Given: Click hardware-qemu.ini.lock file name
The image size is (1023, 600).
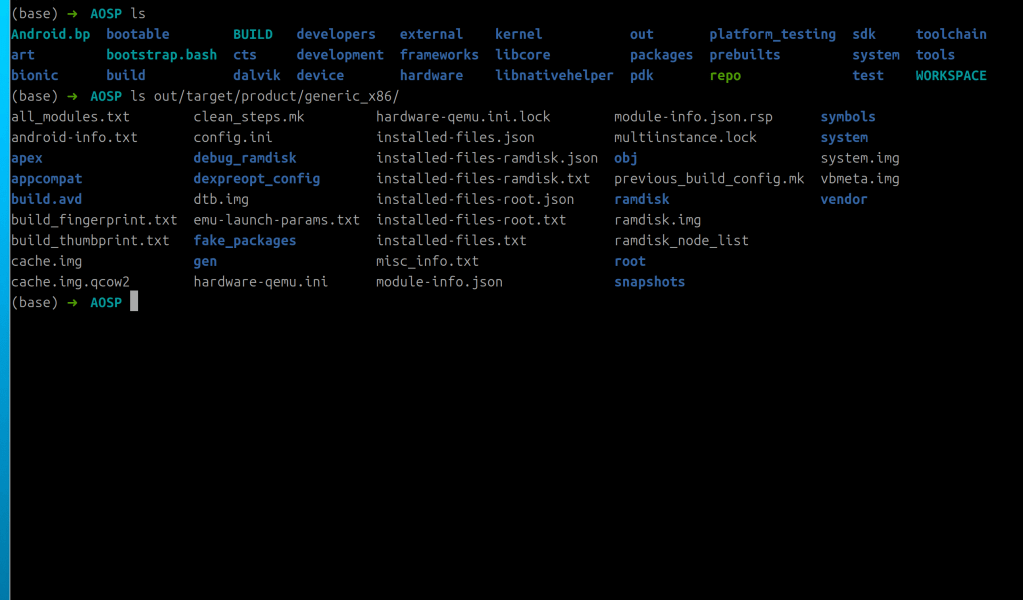Looking at the screenshot, I should pos(463,117).
